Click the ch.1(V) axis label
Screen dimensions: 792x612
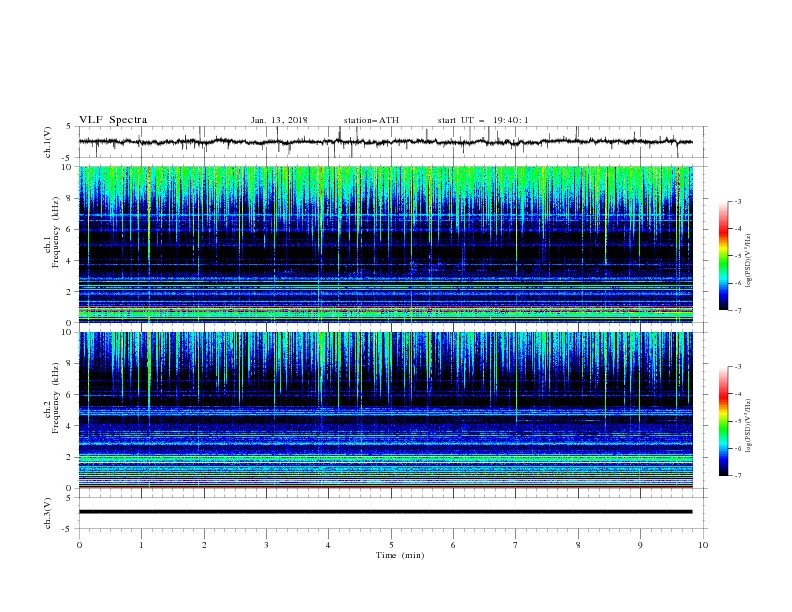click(48, 142)
